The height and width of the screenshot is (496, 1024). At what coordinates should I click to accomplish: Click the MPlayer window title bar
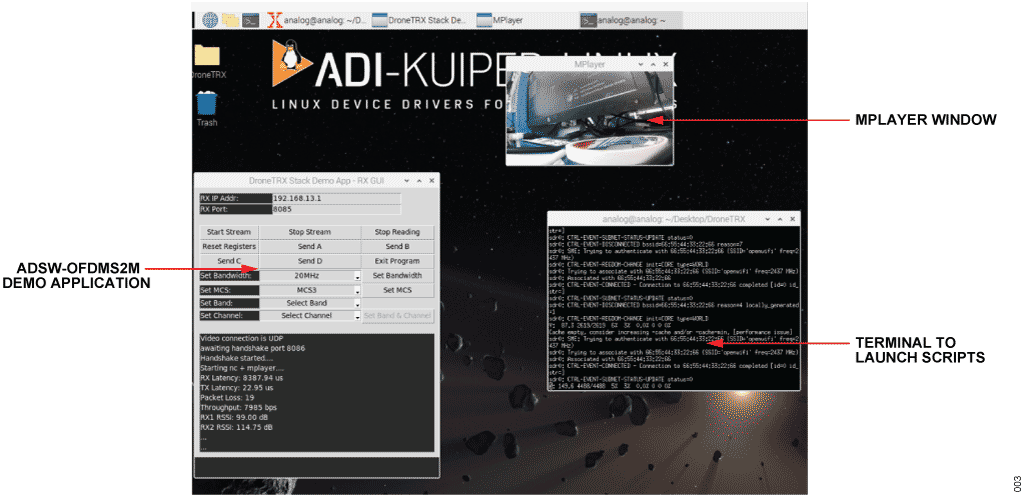point(589,64)
